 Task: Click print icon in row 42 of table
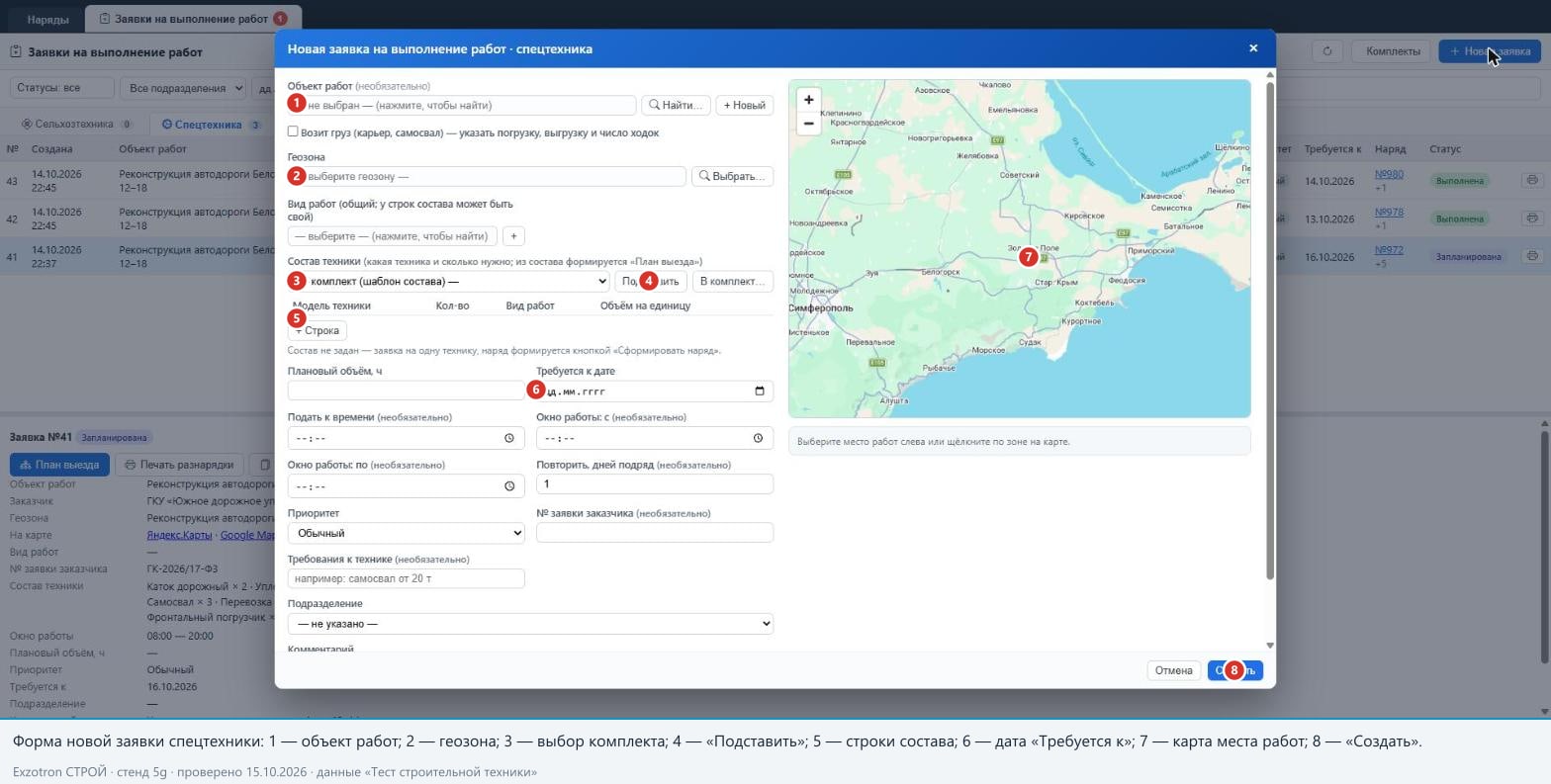pos(1531,218)
